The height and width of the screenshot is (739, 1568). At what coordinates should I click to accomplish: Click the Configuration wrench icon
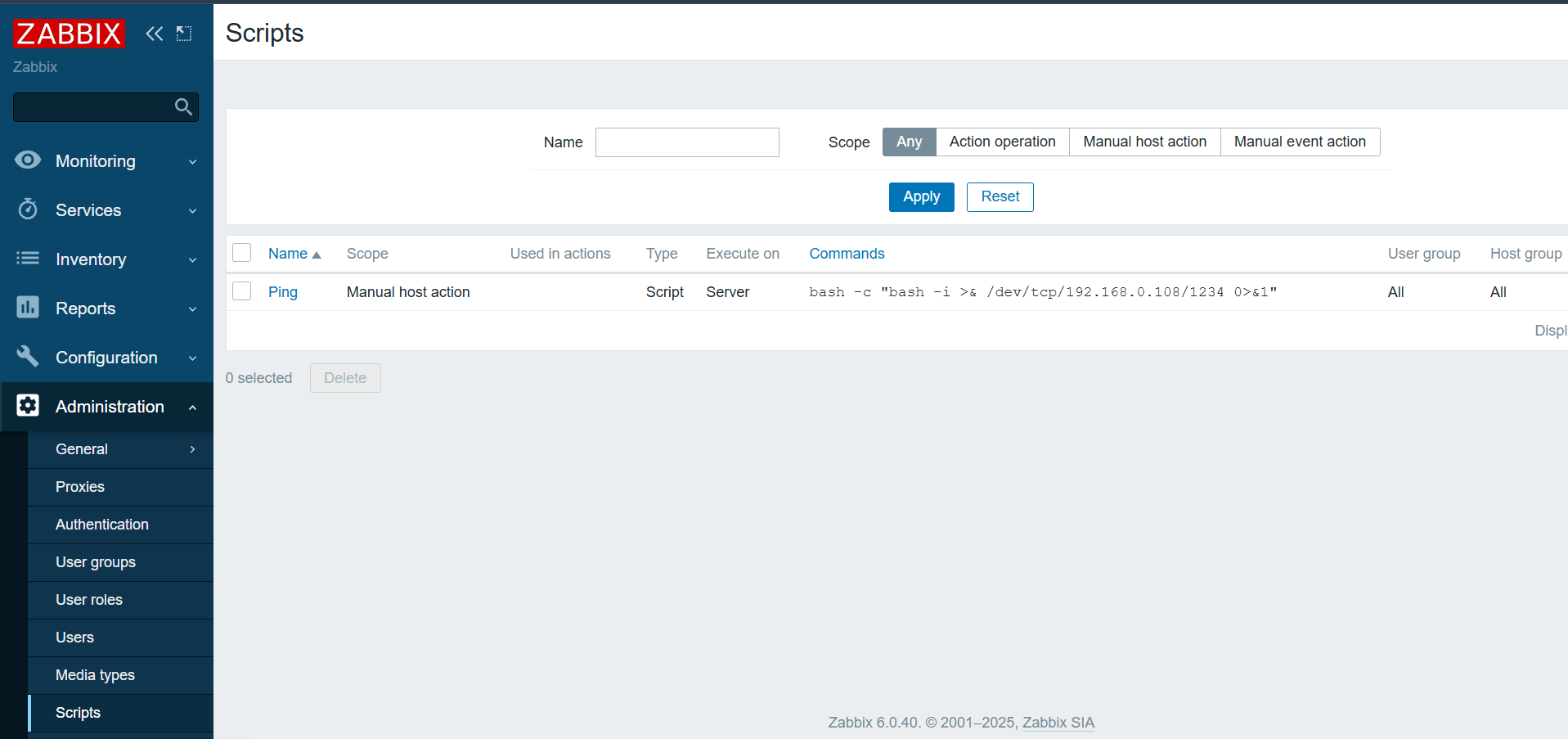28,357
